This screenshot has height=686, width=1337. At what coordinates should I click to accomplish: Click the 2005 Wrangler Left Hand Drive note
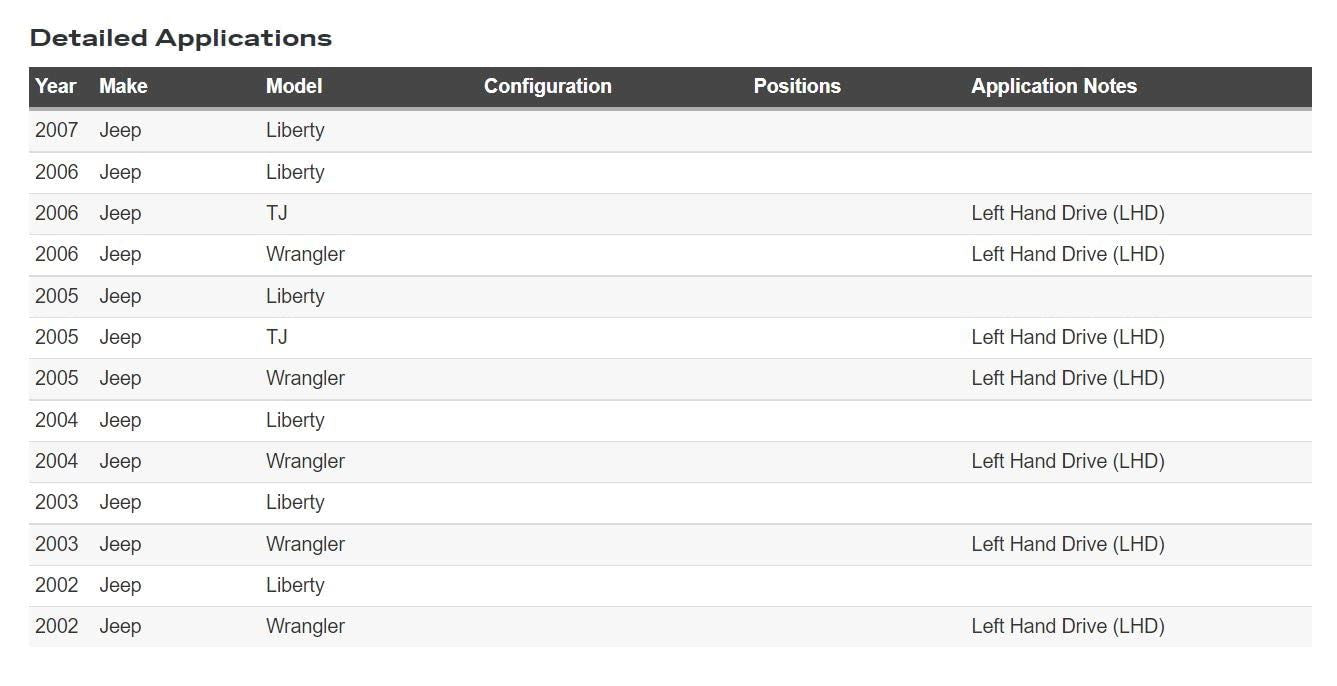(x=1068, y=378)
